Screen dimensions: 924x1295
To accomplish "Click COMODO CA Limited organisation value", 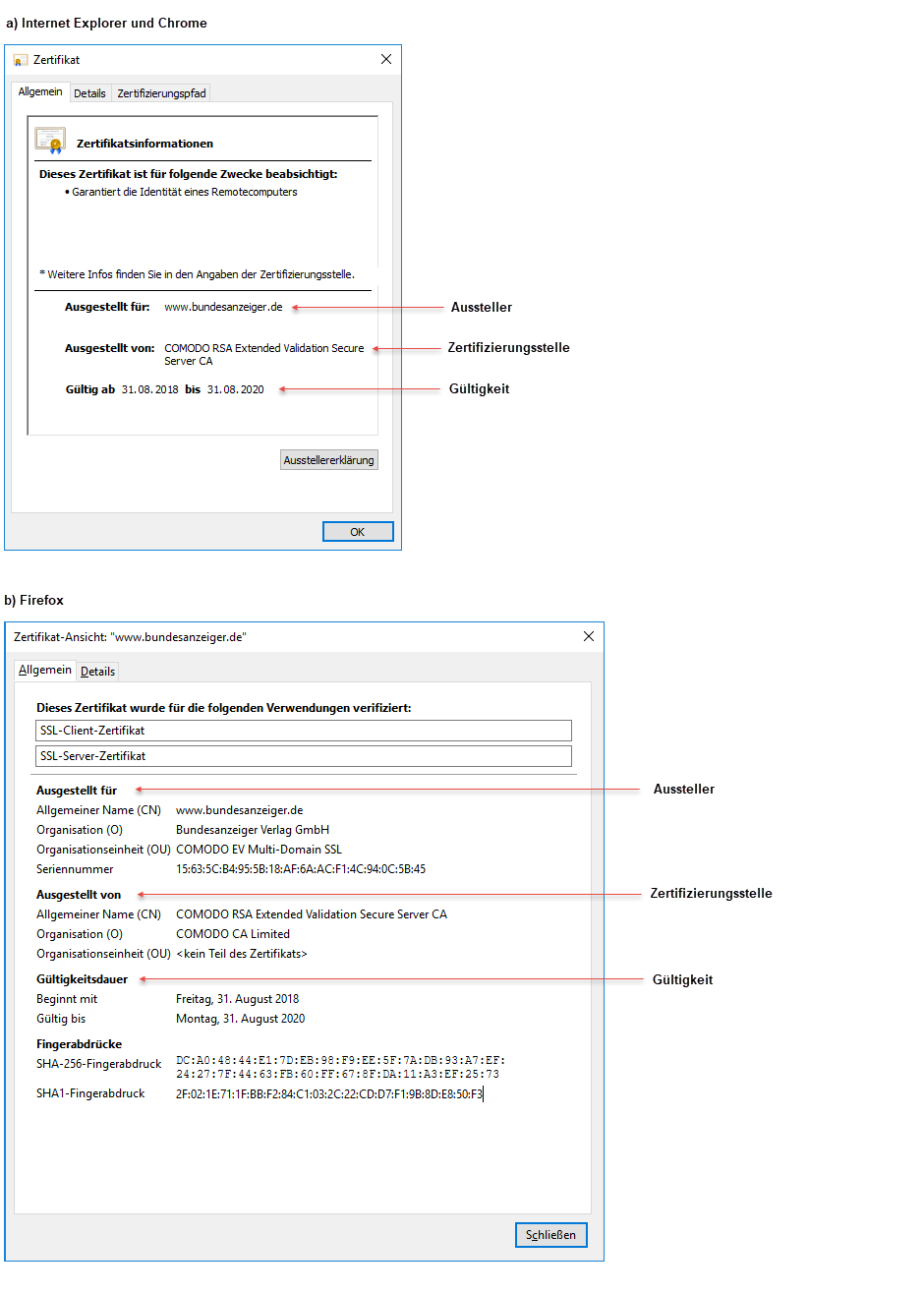I will (233, 934).
